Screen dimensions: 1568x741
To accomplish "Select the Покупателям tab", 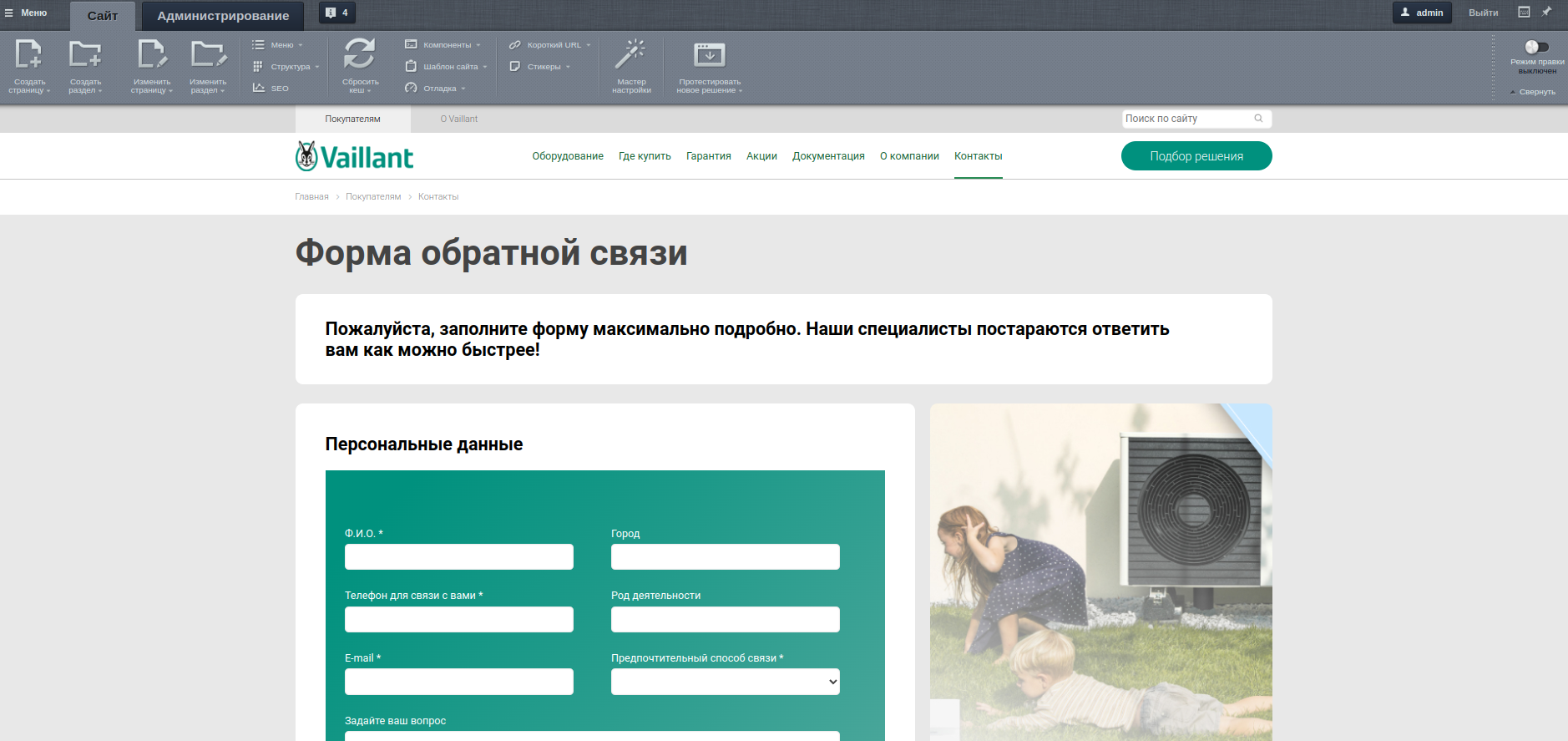I will tap(352, 119).
